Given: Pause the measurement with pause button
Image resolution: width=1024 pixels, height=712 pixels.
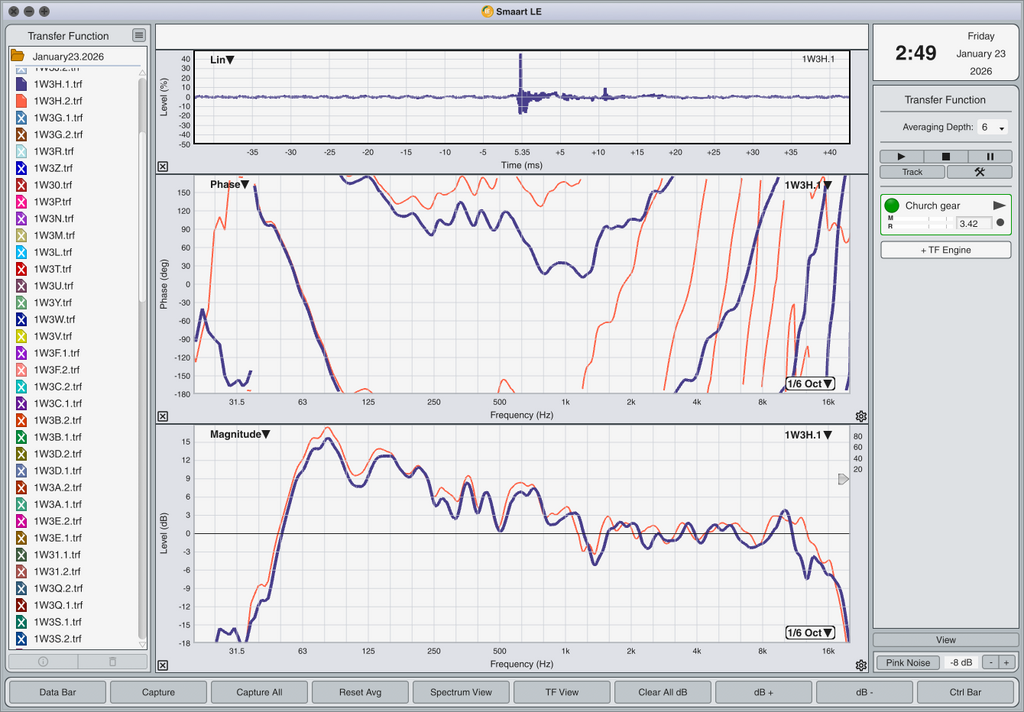Looking at the screenshot, I should [990, 157].
